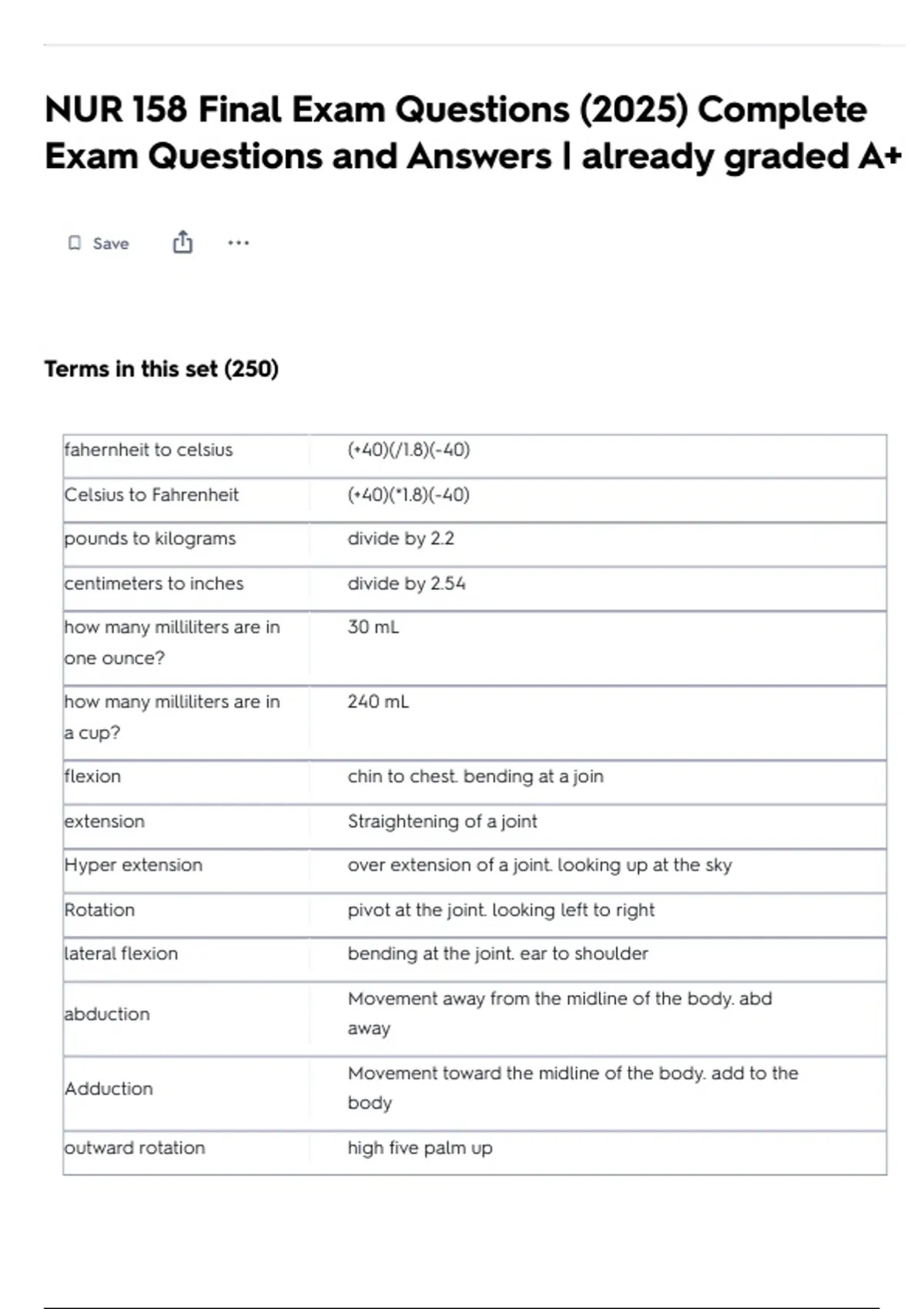
Task: Click the 'Adduction' term cell
Action: [109, 1089]
